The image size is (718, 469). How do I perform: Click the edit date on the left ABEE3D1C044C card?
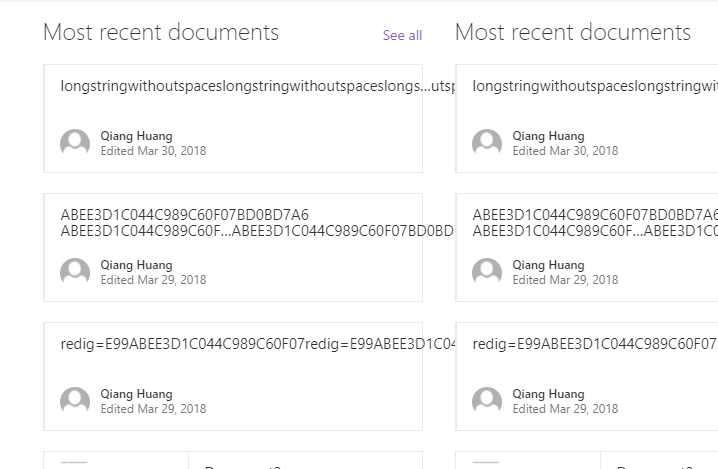click(x=153, y=280)
